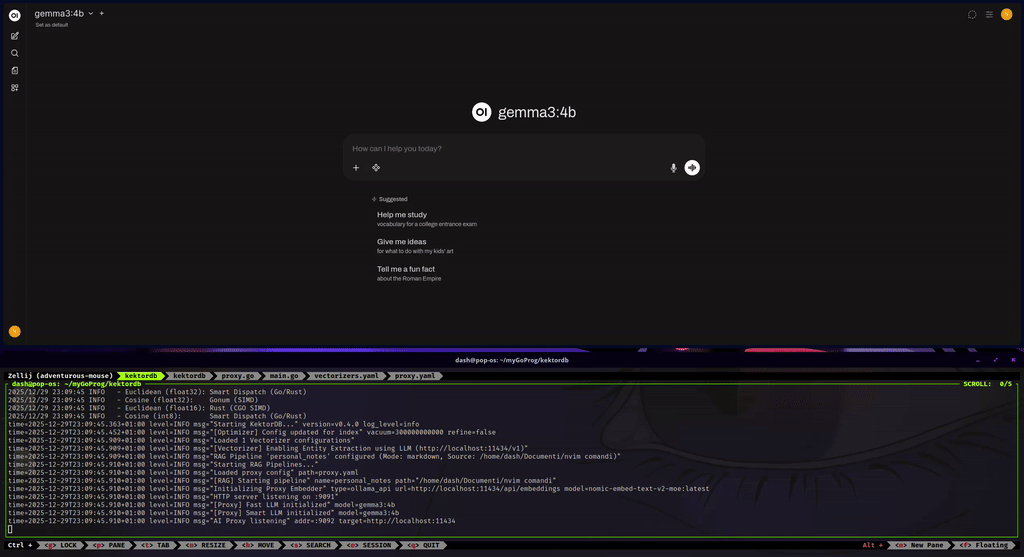1024x557 pixels.
Task: Close the terminal window
Action: (1013, 360)
